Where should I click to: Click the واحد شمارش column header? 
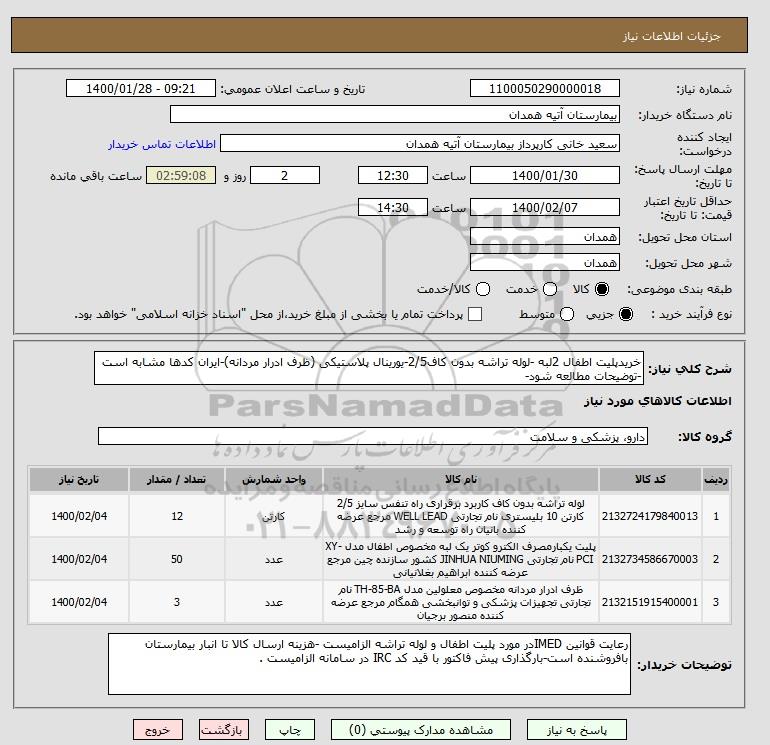pyautogui.click(x=274, y=479)
